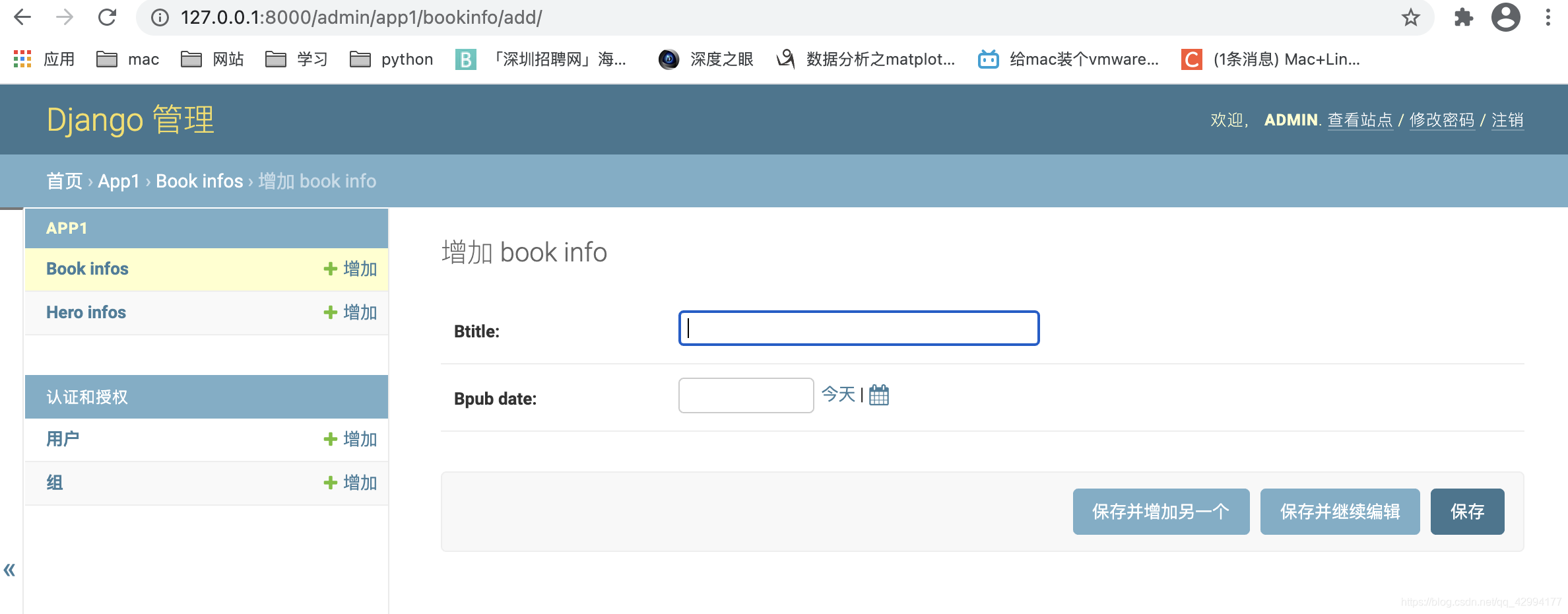Screen dimensions: 1568x614
Task: Open the extensions puzzle icon
Action: [1464, 17]
